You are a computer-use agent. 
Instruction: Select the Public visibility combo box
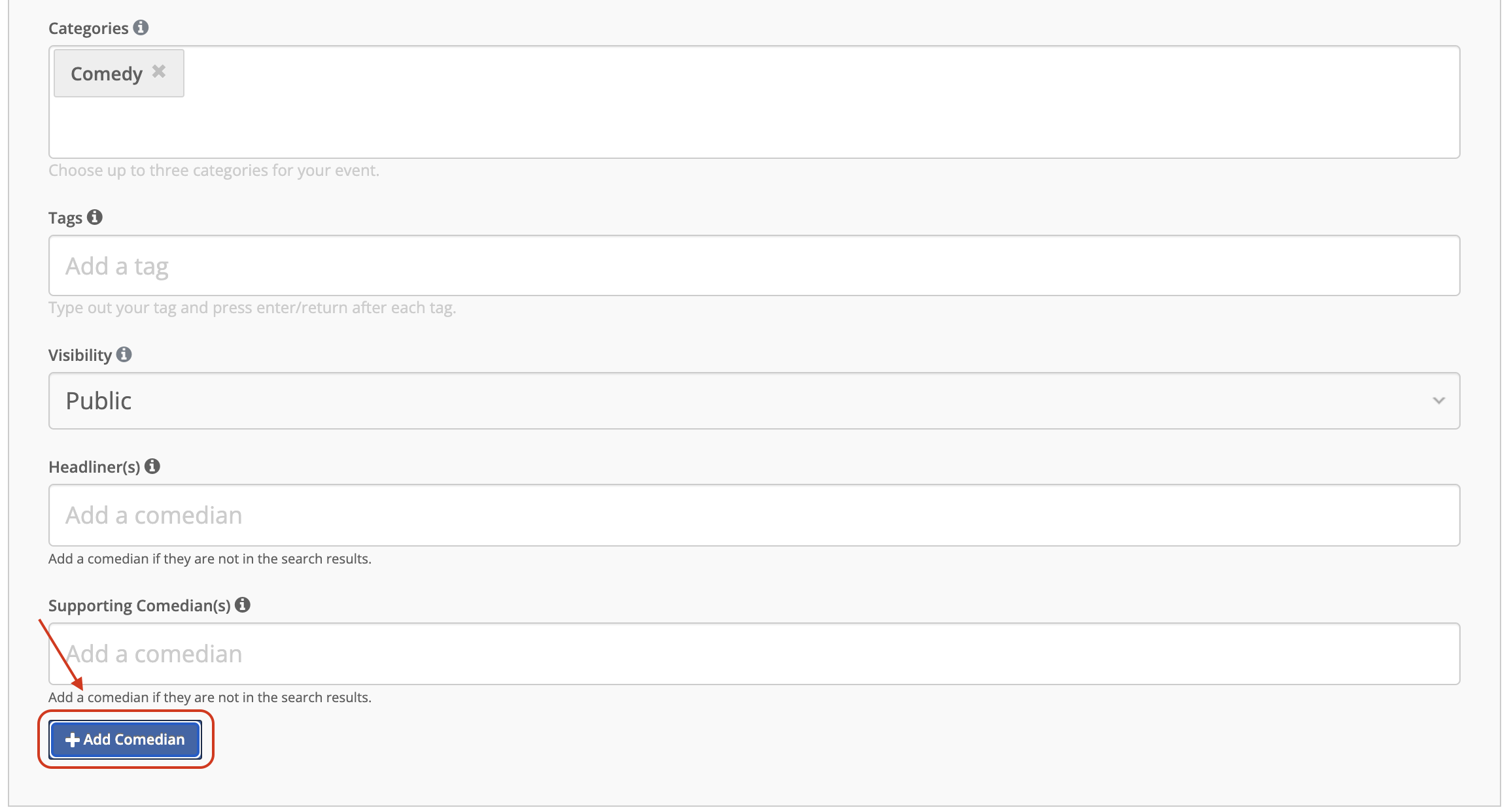click(754, 401)
